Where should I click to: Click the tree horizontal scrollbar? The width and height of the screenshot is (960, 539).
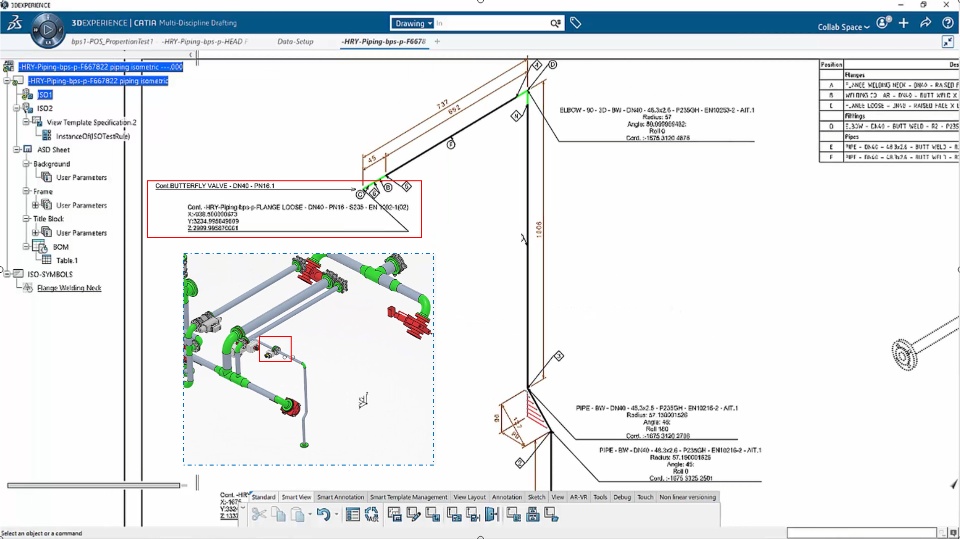tap(94, 486)
